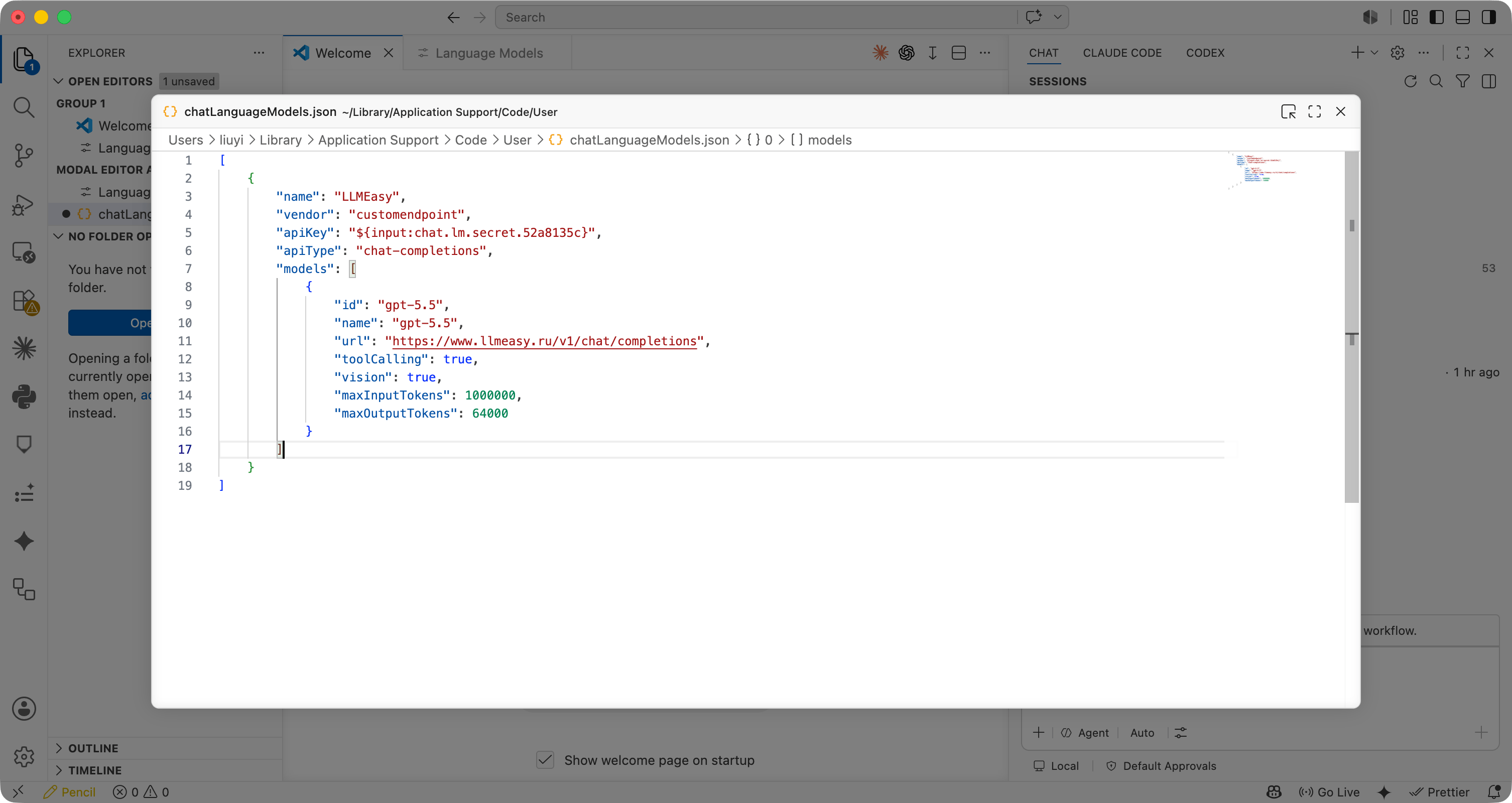
Task: Click the OpenAI Codex icon in editor toolbar
Action: [906, 53]
